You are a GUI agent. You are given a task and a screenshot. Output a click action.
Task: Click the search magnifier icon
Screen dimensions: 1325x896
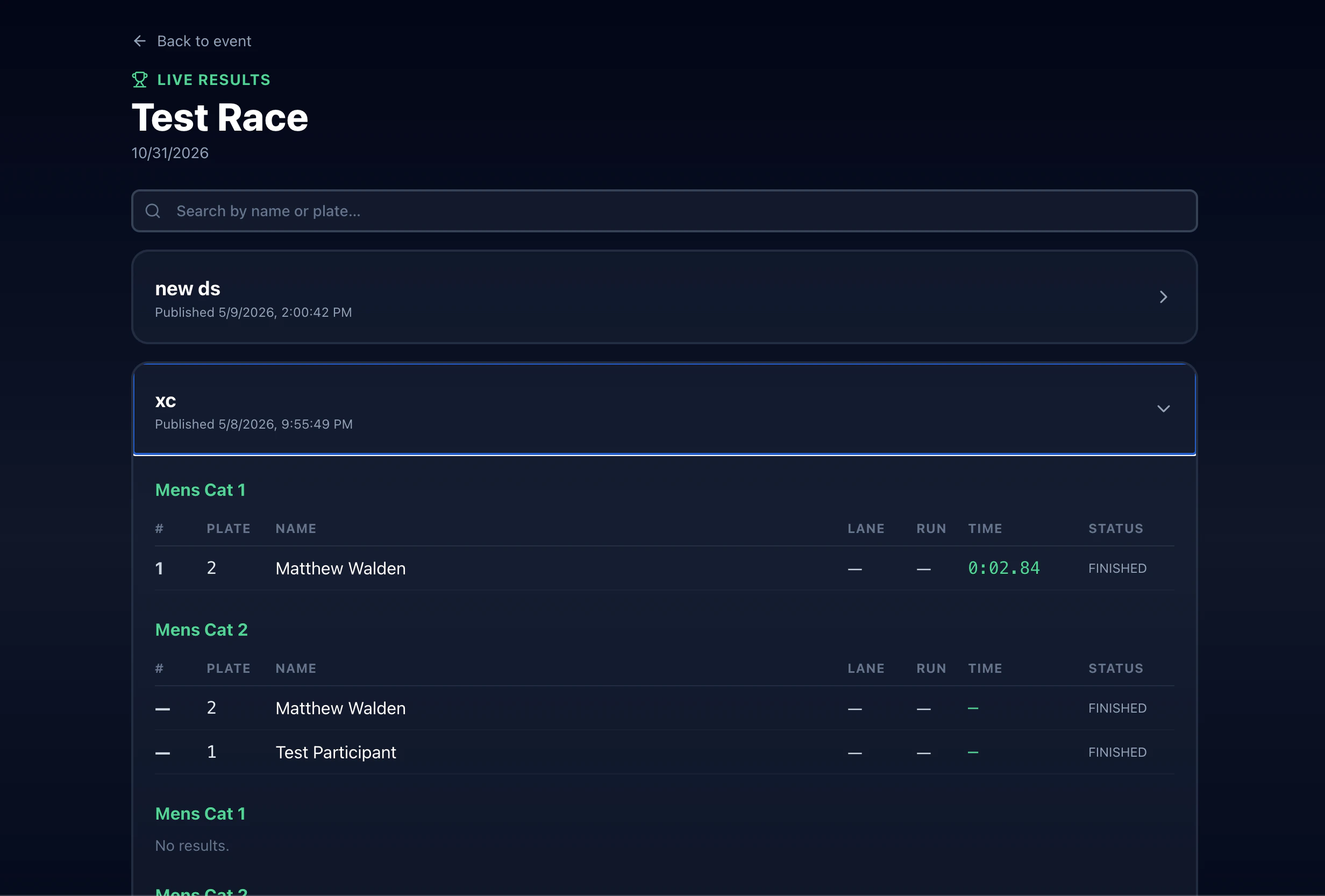click(153, 211)
